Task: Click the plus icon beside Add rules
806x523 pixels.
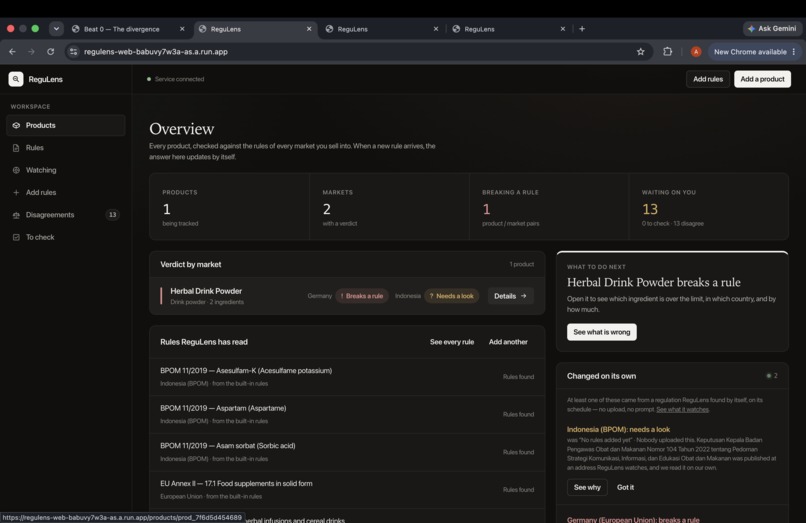Action: pos(16,192)
